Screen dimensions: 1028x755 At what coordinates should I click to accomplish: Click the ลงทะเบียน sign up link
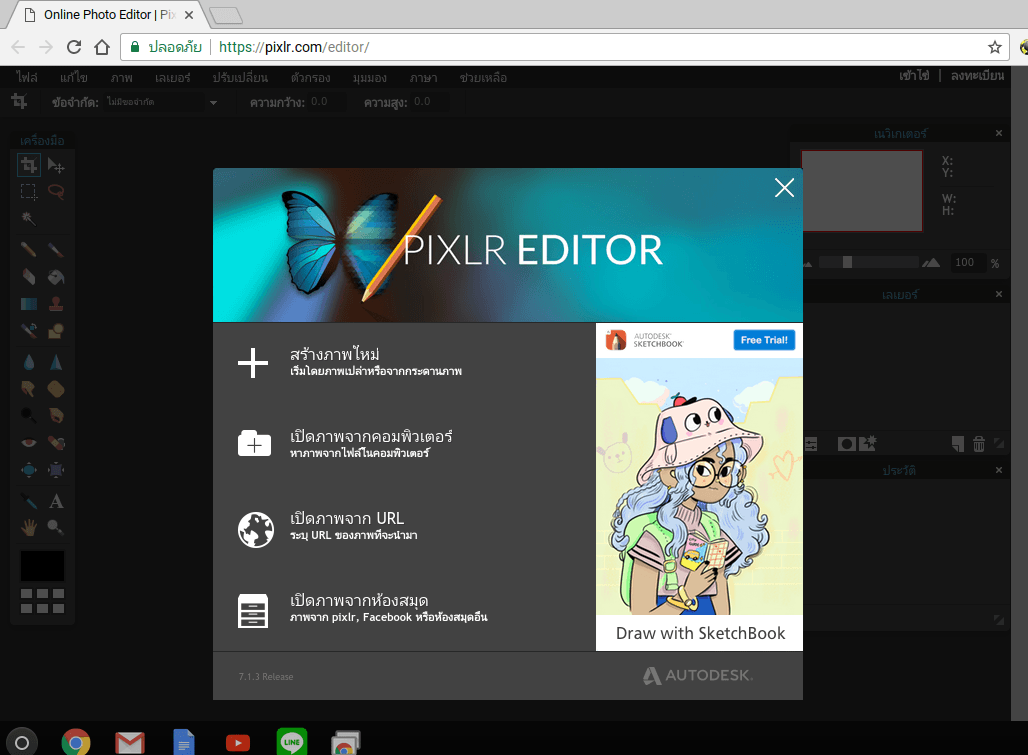[x=977, y=75]
